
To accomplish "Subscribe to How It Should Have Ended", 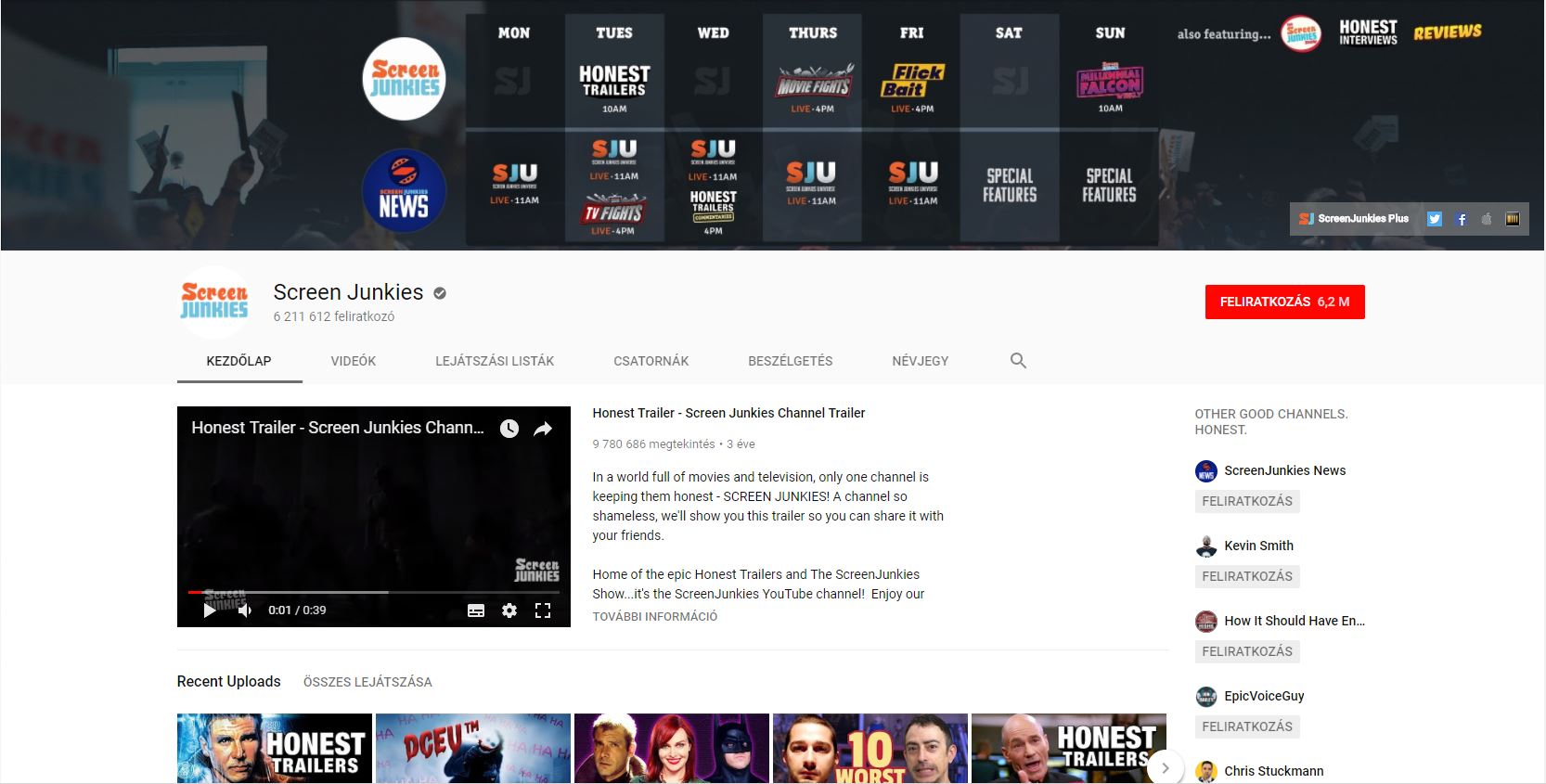I will 1247,651.
